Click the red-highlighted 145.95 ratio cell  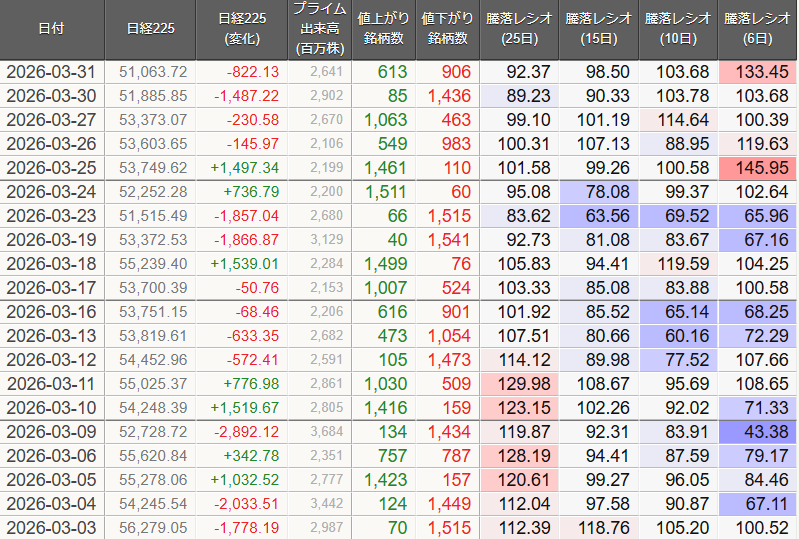tap(758, 167)
